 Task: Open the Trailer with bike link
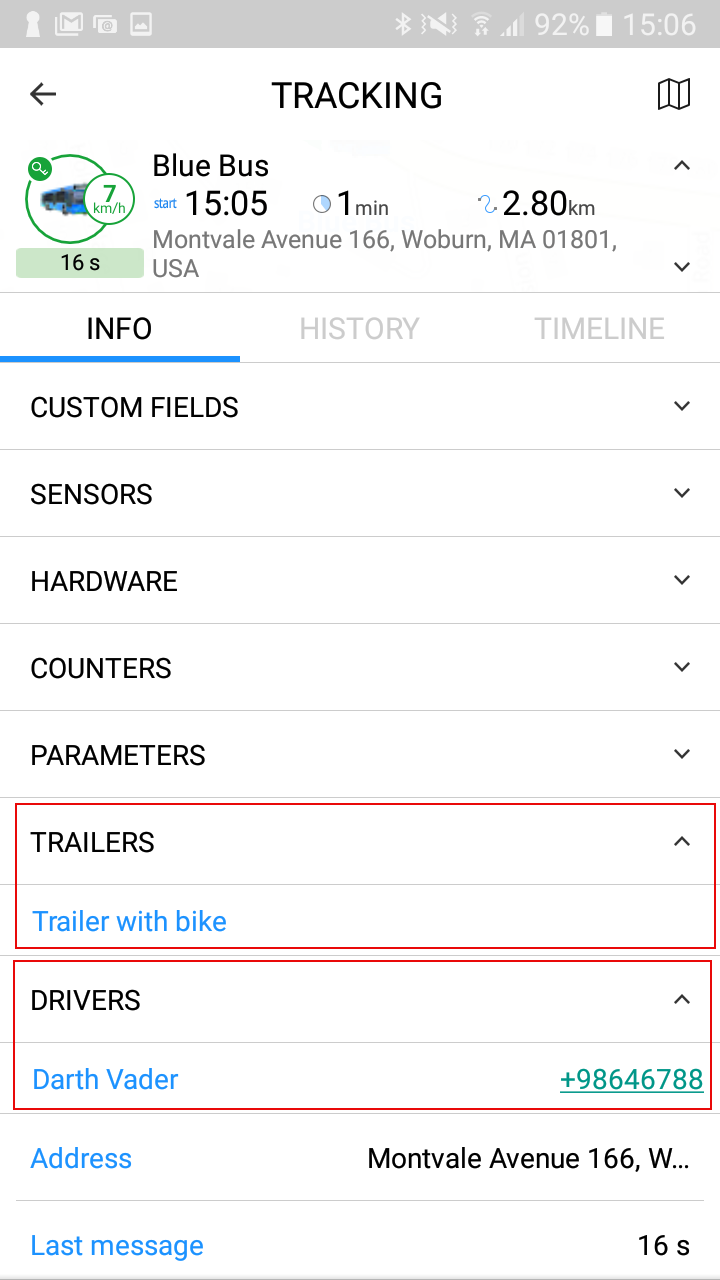pyautogui.click(x=129, y=921)
